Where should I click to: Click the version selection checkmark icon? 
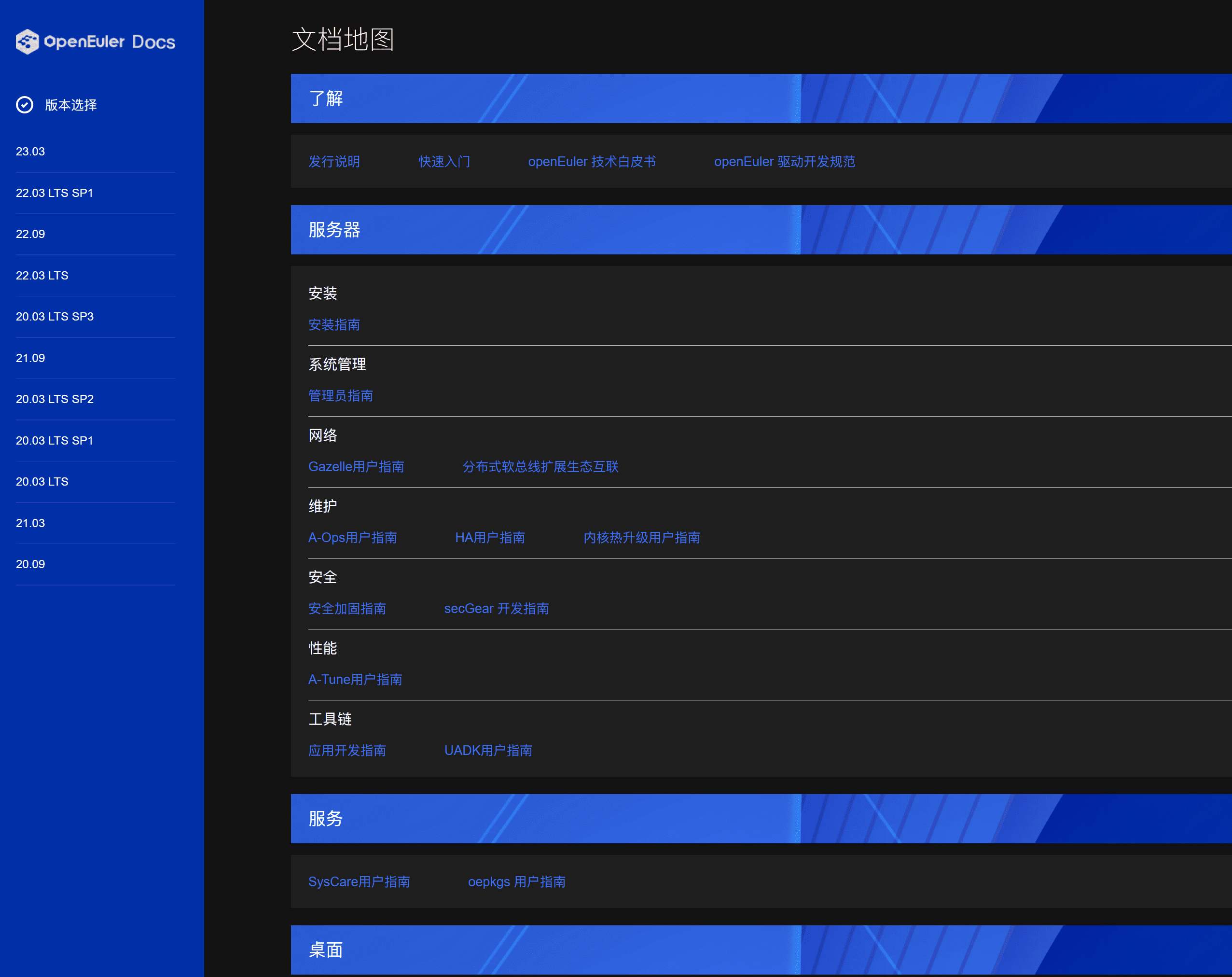[x=25, y=105]
